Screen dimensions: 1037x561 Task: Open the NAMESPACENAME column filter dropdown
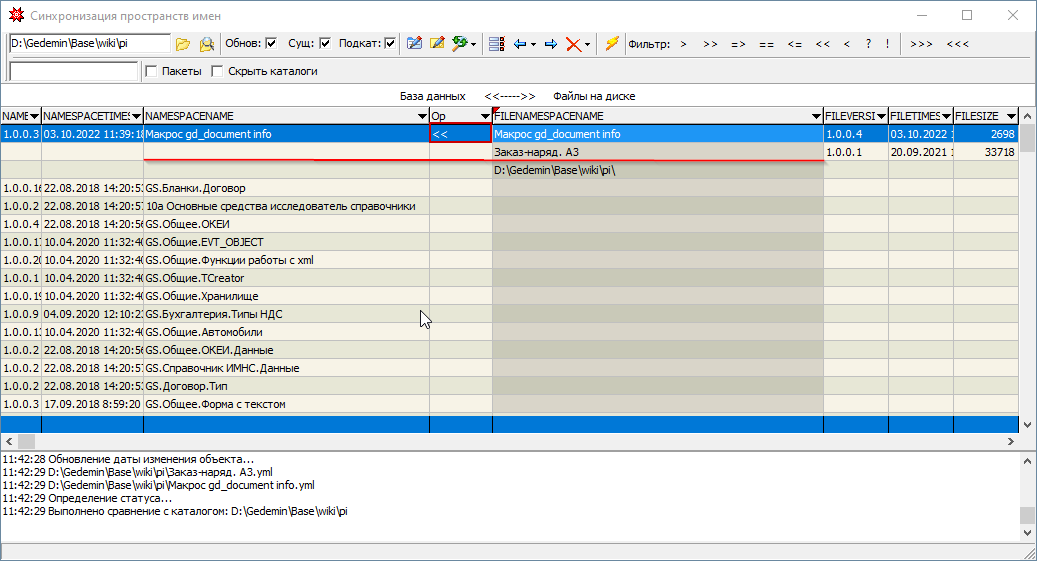click(x=421, y=117)
